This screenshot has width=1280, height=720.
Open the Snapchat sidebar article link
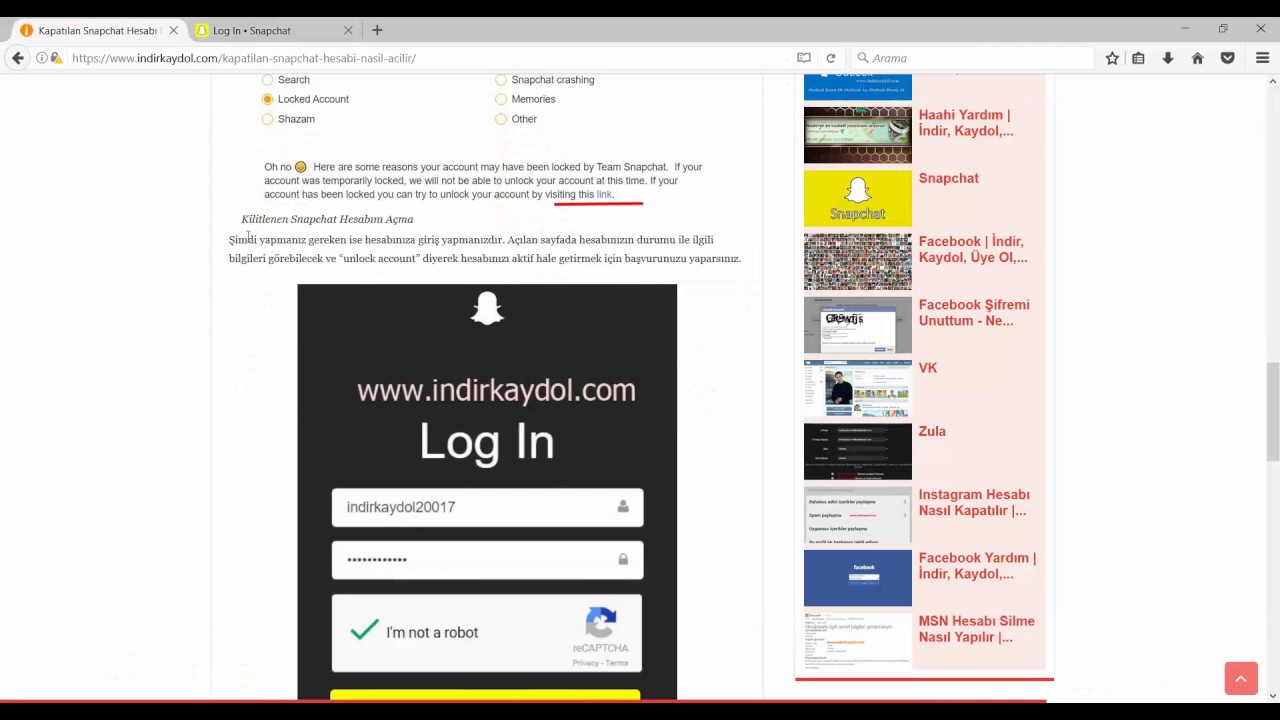point(949,178)
